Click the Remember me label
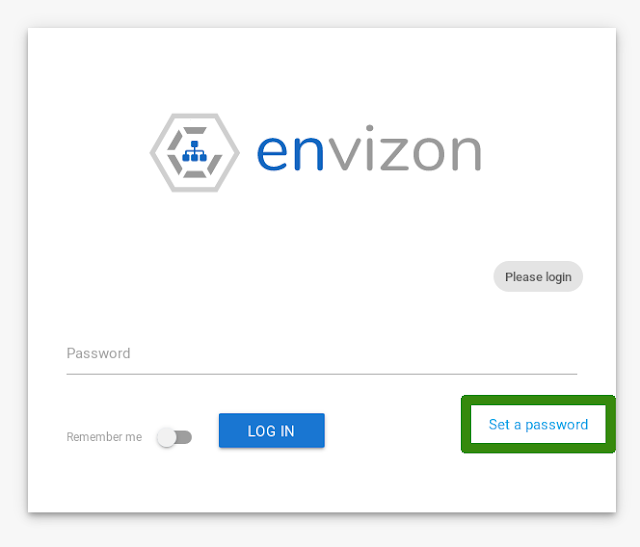This screenshot has width=640, height=547. pyautogui.click(x=104, y=437)
